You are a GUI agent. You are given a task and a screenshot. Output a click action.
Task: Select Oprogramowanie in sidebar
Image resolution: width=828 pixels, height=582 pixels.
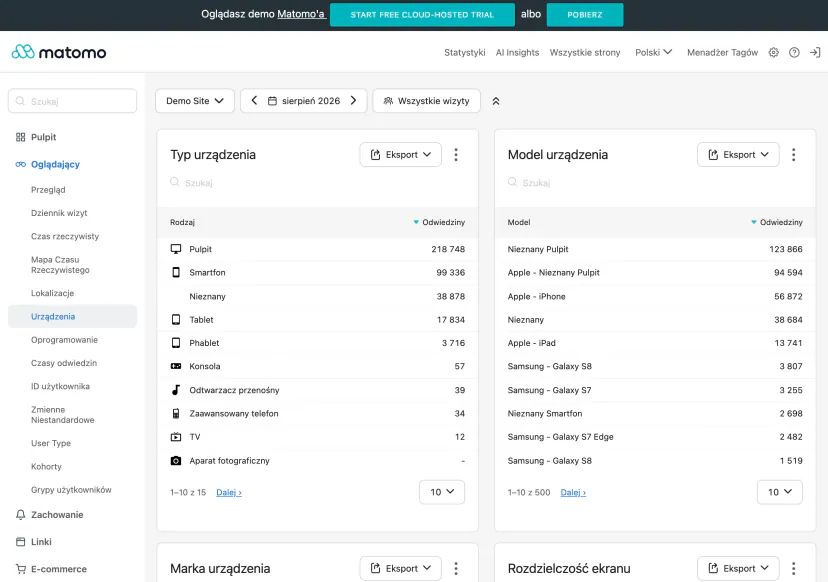point(64,340)
